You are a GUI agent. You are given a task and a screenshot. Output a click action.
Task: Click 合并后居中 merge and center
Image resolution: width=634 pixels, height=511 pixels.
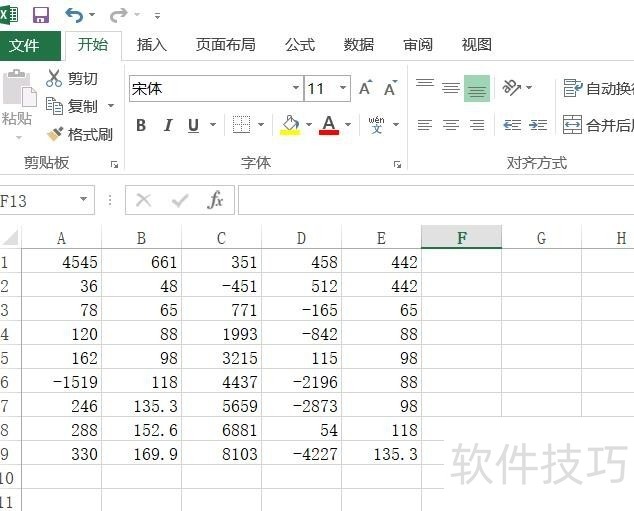(598, 125)
